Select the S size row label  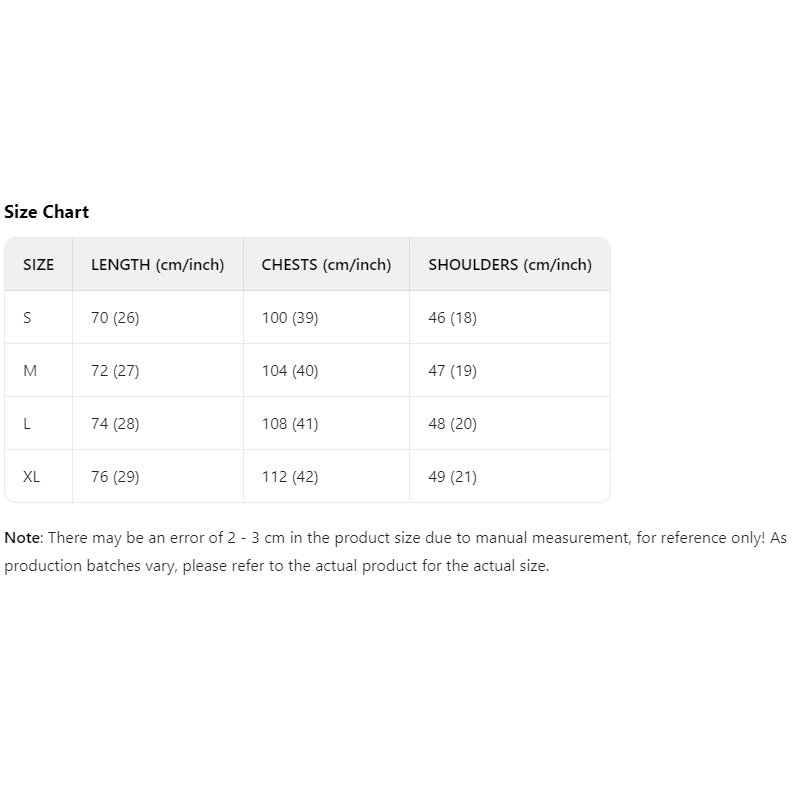point(27,318)
